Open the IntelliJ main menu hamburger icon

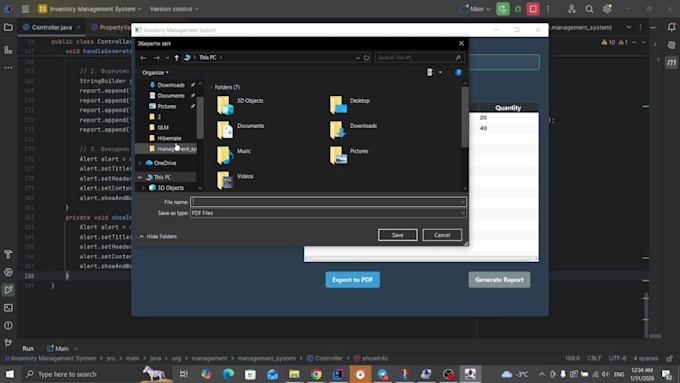click(x=25, y=9)
